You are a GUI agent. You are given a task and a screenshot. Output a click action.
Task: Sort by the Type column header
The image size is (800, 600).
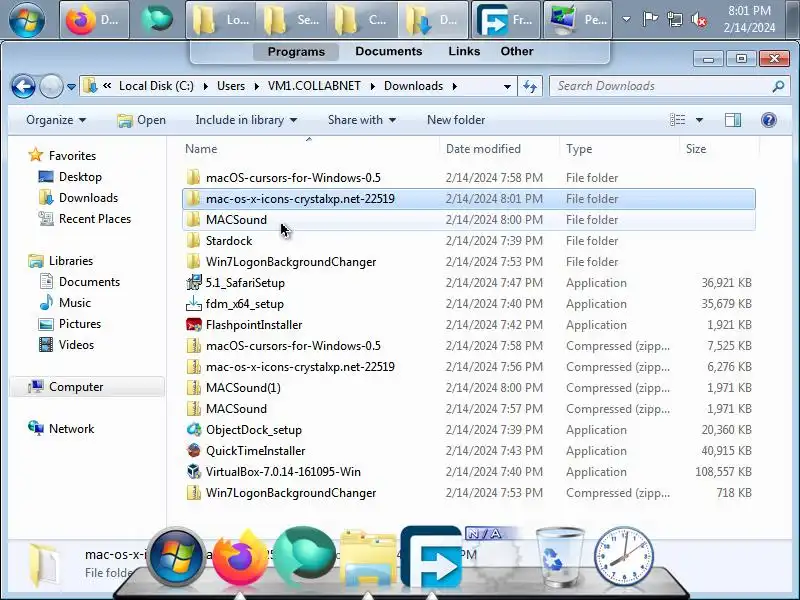pos(619,148)
